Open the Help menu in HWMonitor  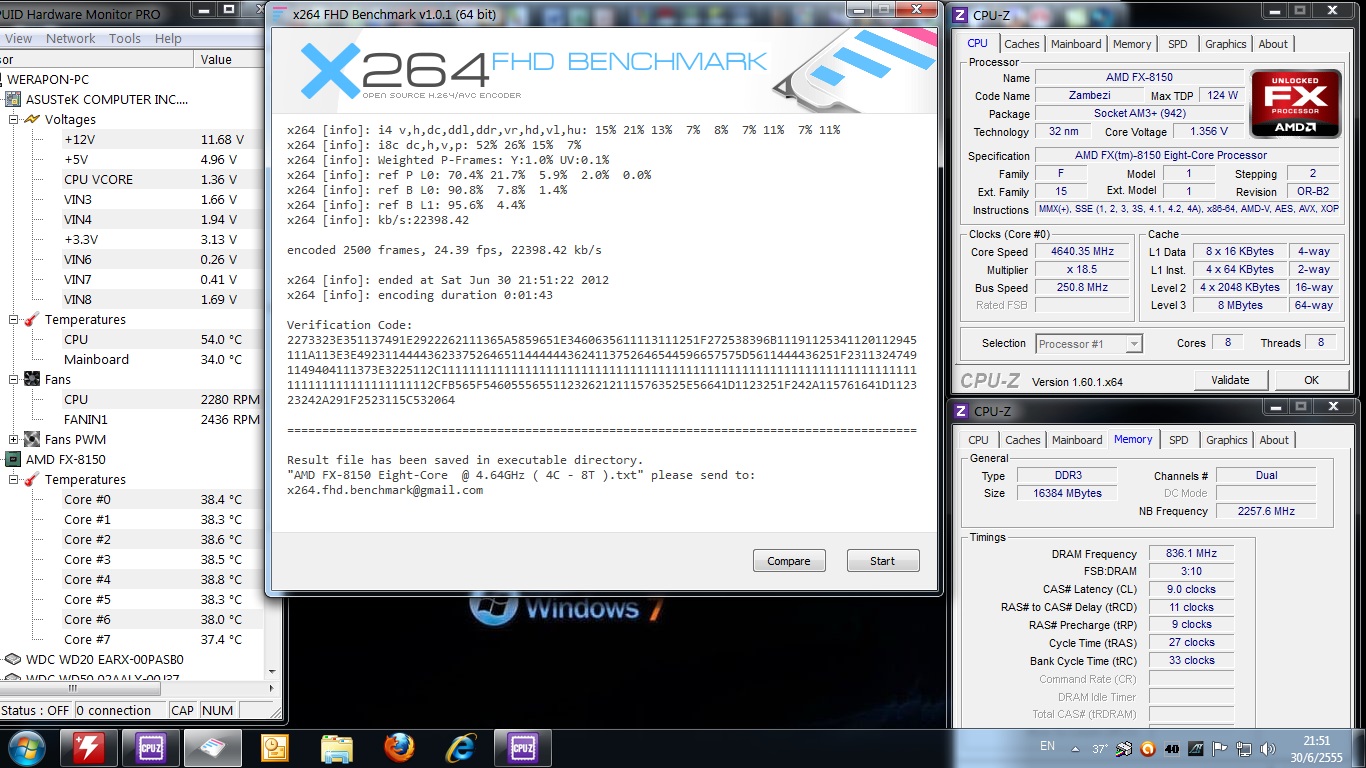click(x=168, y=38)
